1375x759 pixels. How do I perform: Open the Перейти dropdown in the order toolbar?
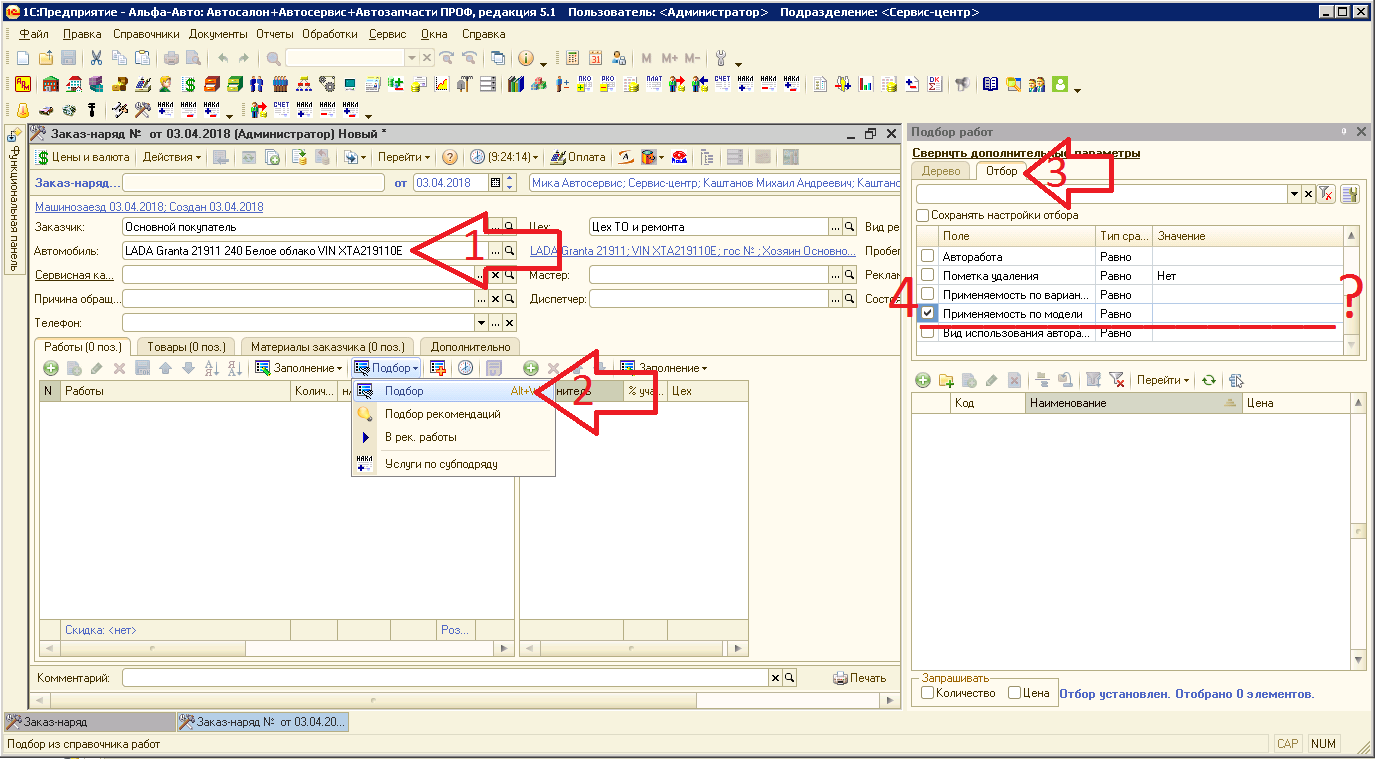(x=404, y=157)
